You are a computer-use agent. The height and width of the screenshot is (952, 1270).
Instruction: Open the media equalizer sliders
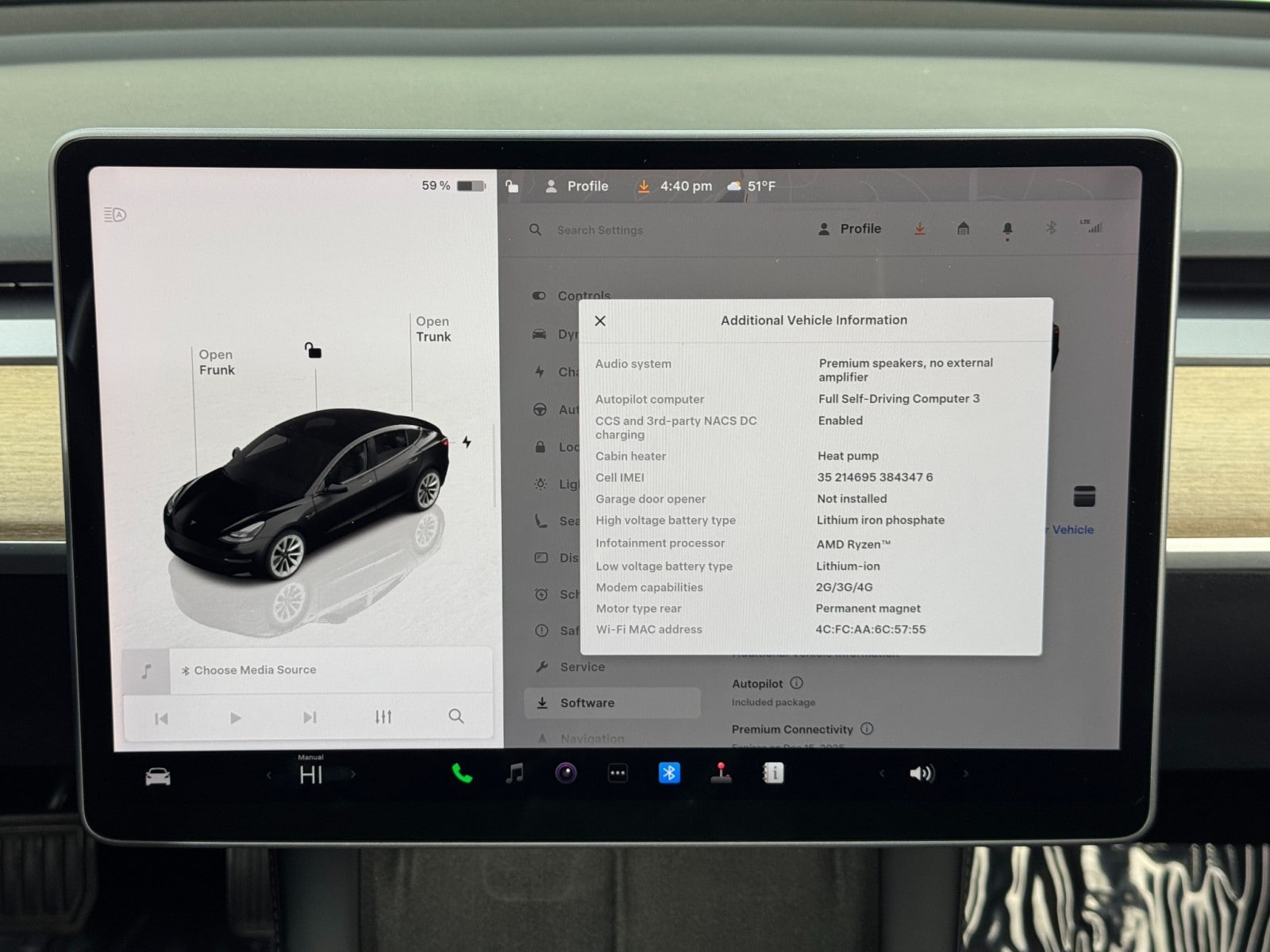tap(383, 717)
